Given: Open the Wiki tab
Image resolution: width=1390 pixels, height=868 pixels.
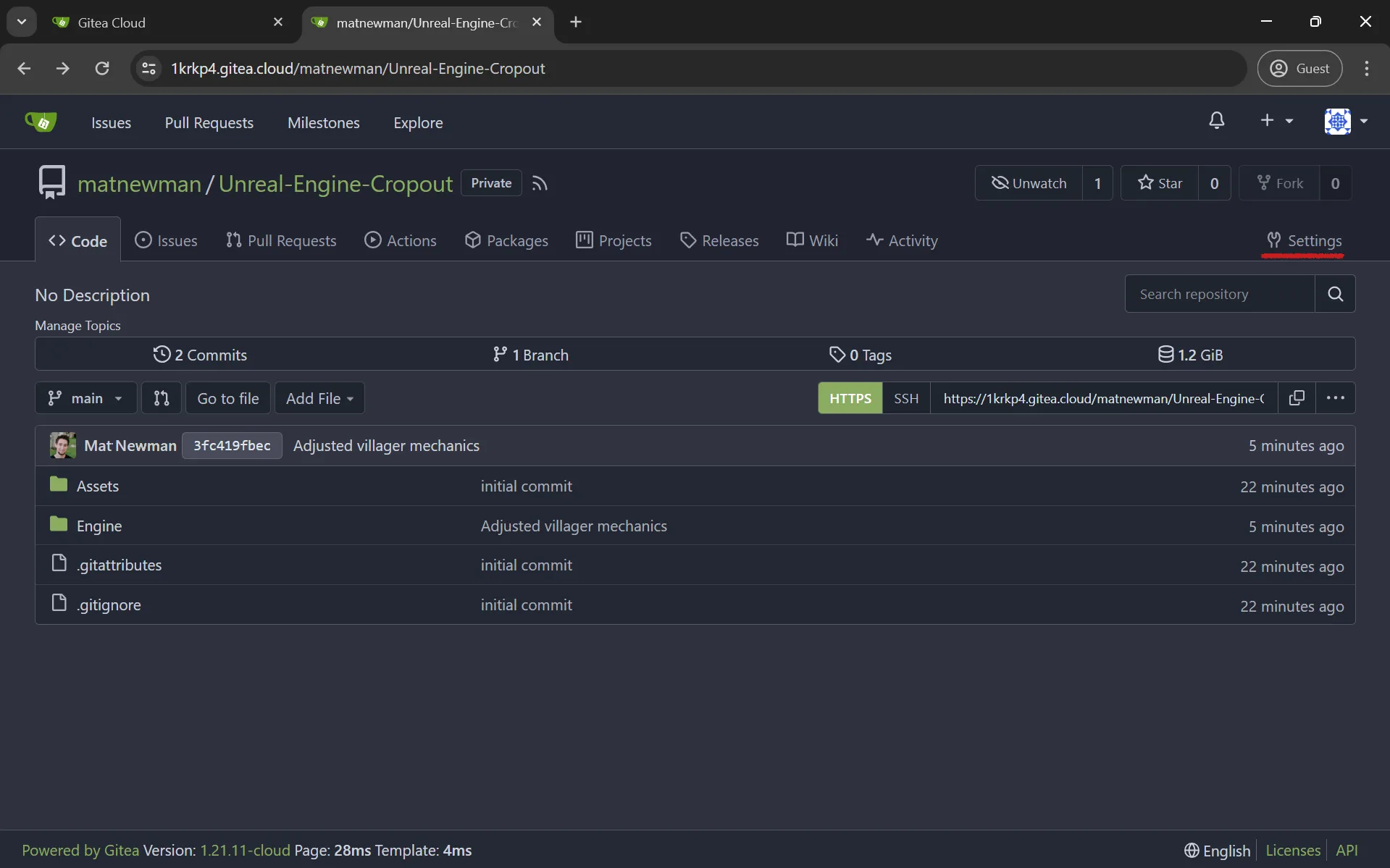Looking at the screenshot, I should tap(812, 240).
